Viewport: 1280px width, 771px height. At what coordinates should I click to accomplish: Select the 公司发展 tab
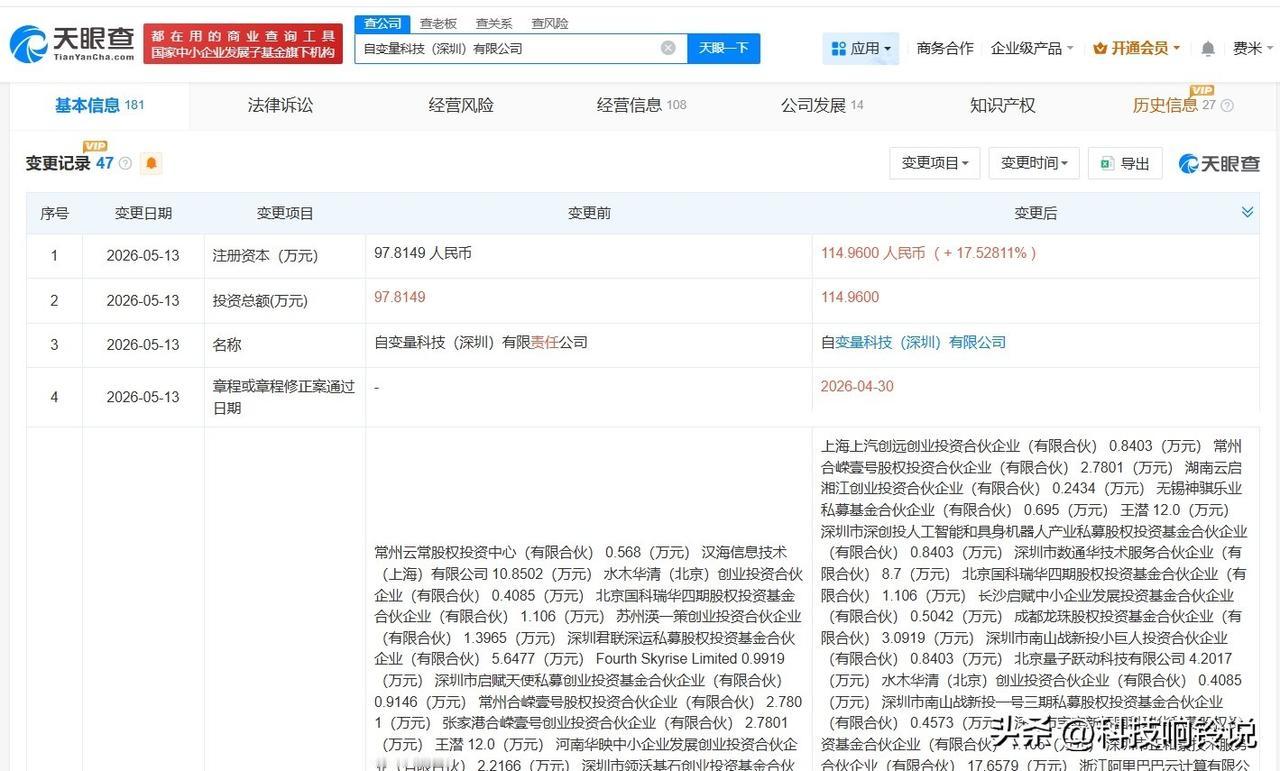click(x=822, y=105)
